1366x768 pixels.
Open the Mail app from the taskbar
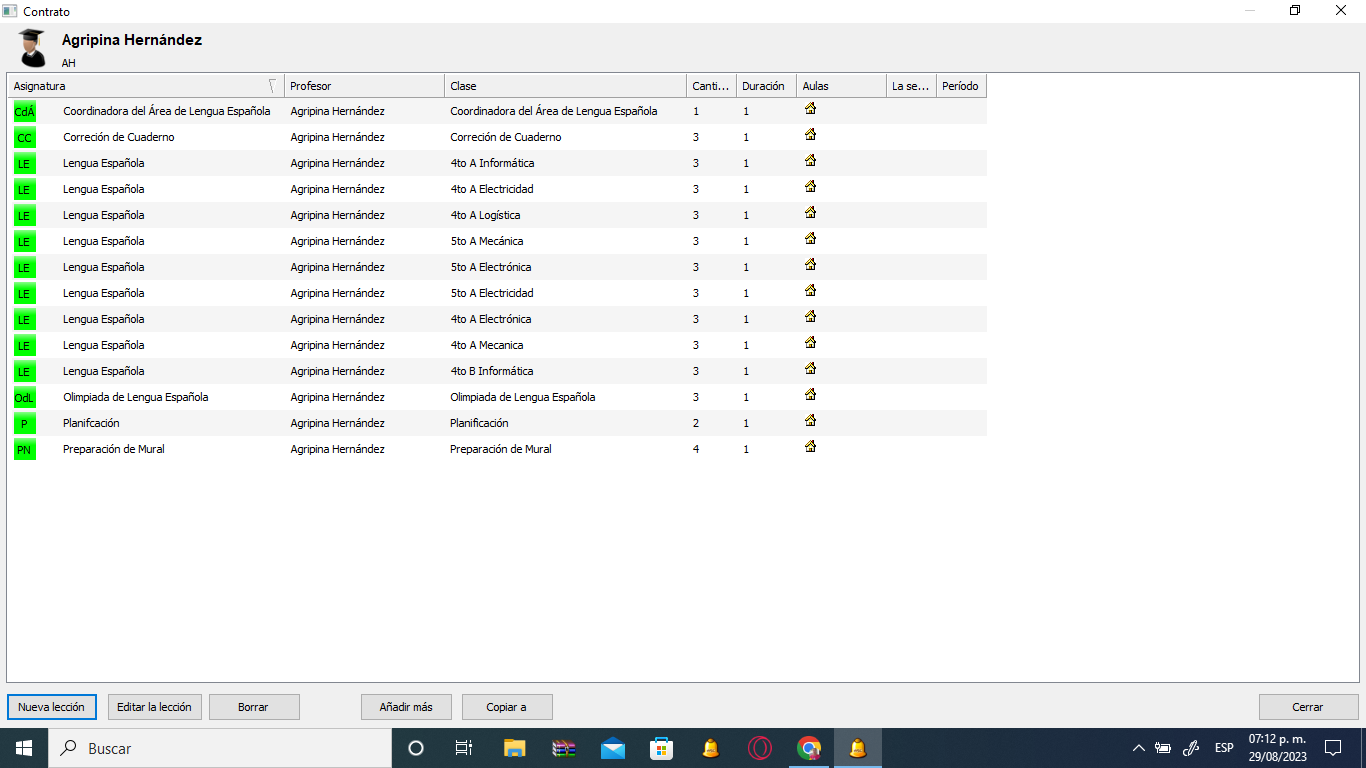click(613, 748)
